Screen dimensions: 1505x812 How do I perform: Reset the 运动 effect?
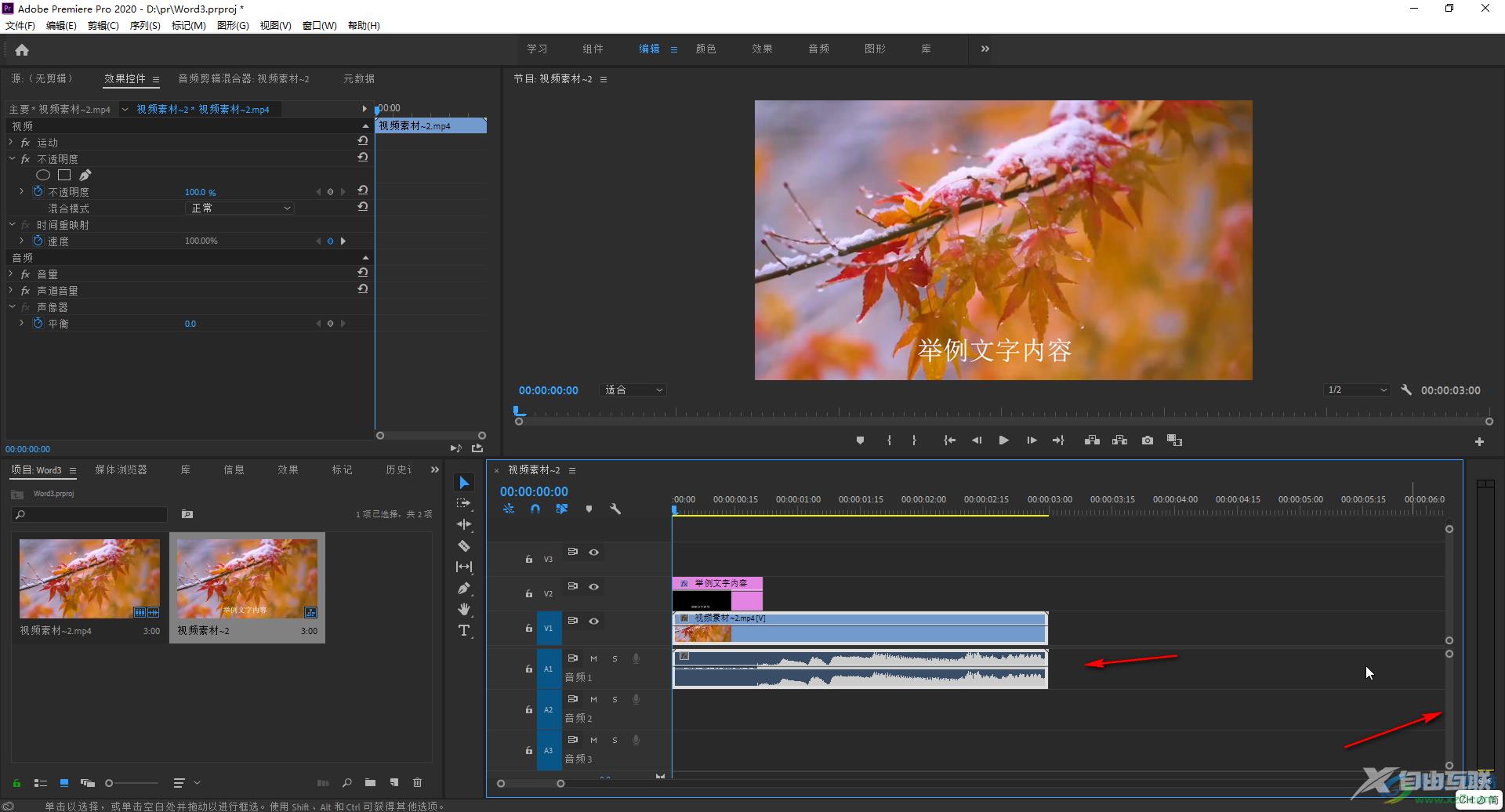[x=362, y=141]
